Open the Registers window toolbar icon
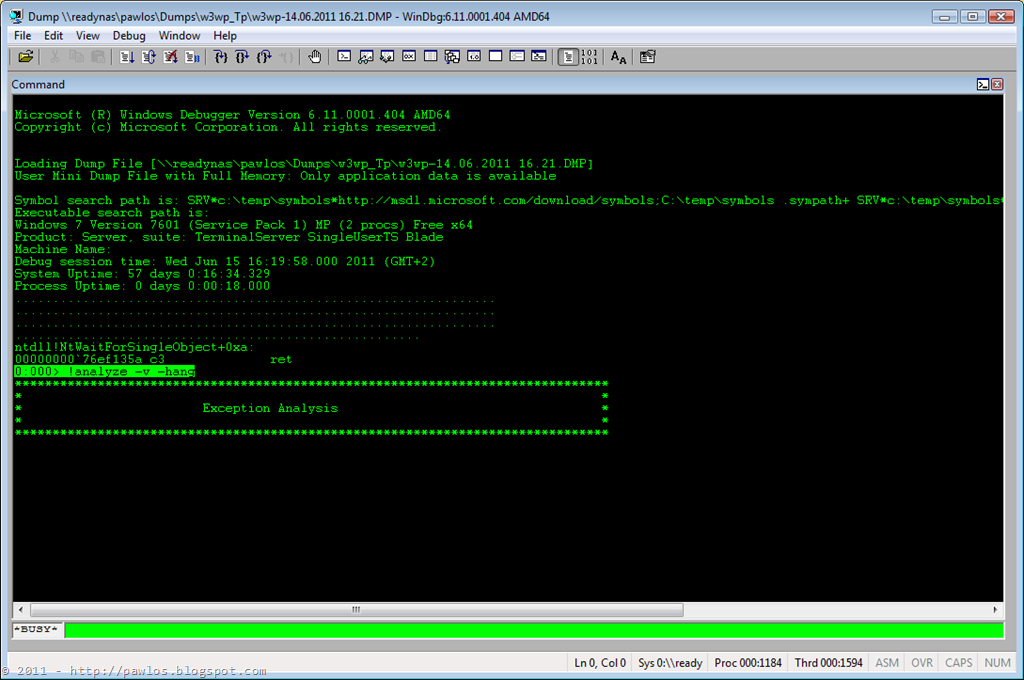1024x680 pixels. tap(409, 57)
